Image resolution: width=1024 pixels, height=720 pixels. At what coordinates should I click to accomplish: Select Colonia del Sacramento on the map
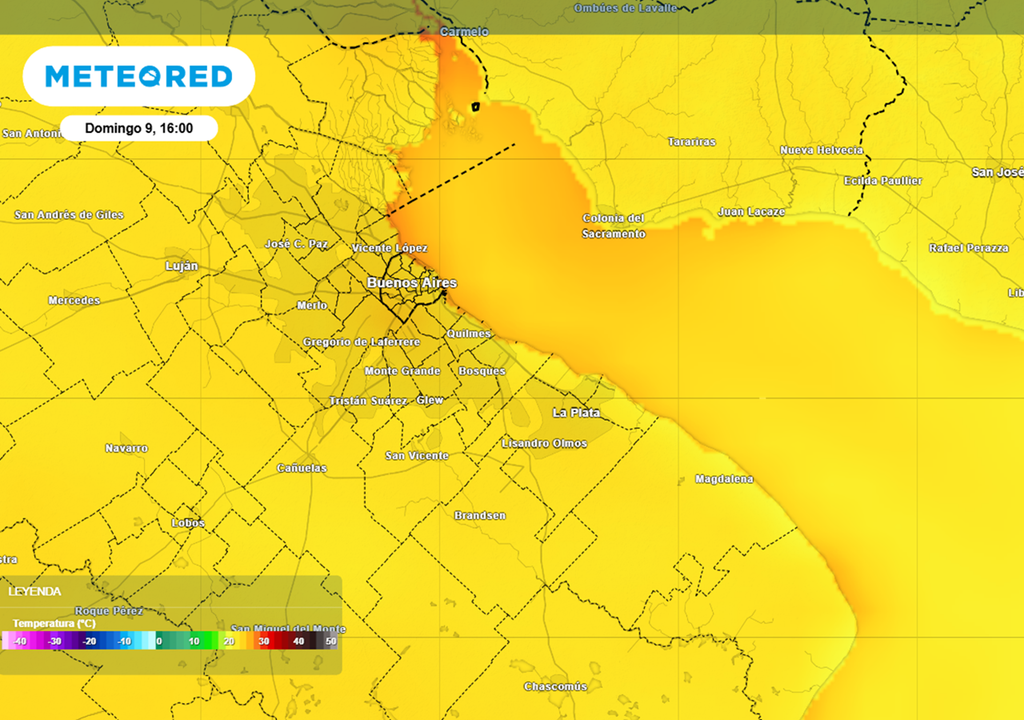tap(614, 226)
